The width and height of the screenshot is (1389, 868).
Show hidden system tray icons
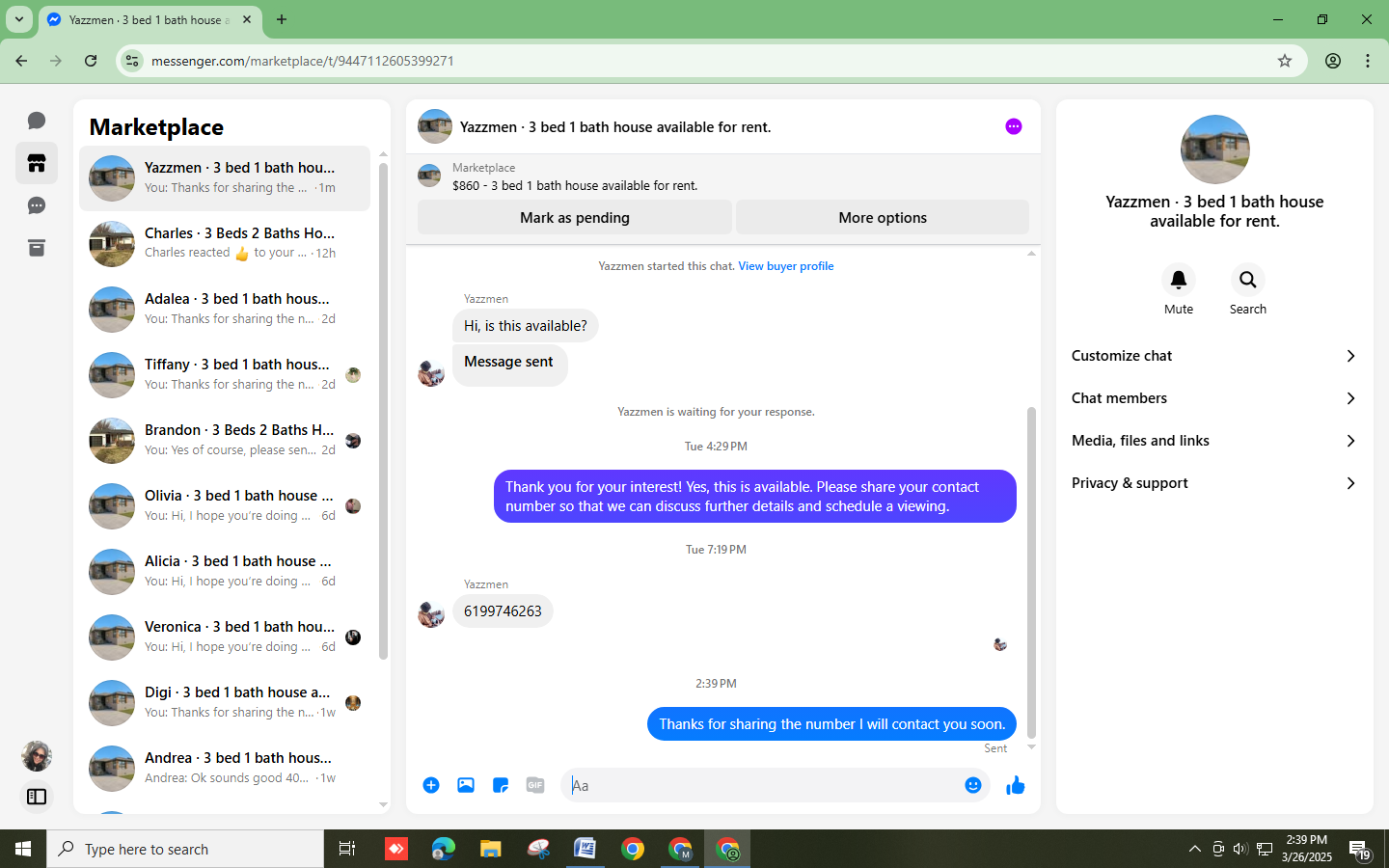click(x=1195, y=849)
